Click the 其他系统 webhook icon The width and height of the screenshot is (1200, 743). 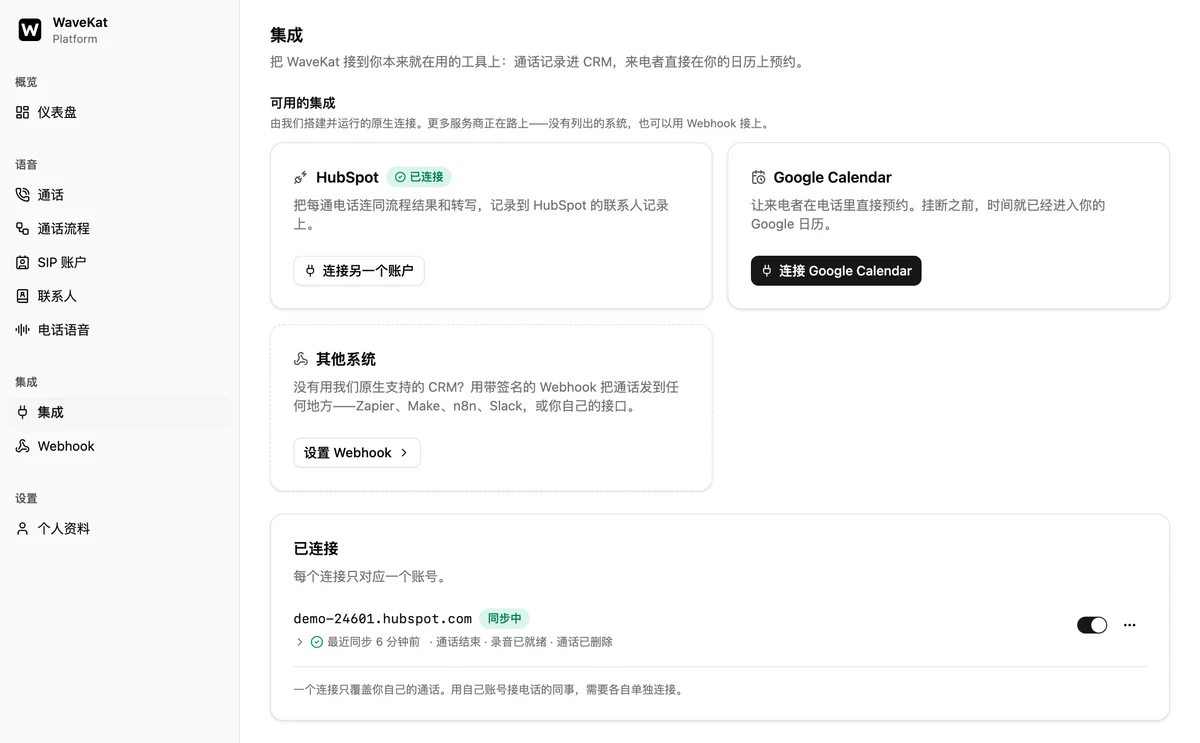tap(300, 359)
